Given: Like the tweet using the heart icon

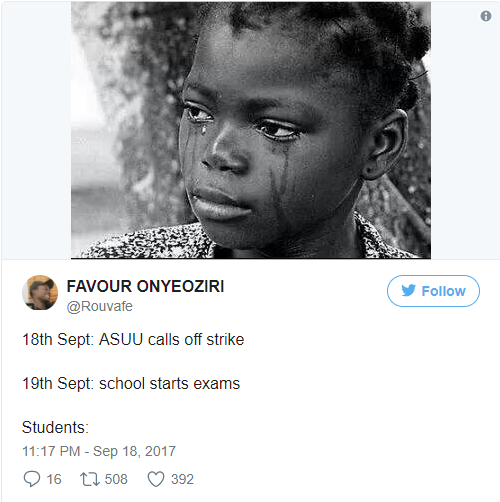Looking at the screenshot, I should click(x=156, y=479).
